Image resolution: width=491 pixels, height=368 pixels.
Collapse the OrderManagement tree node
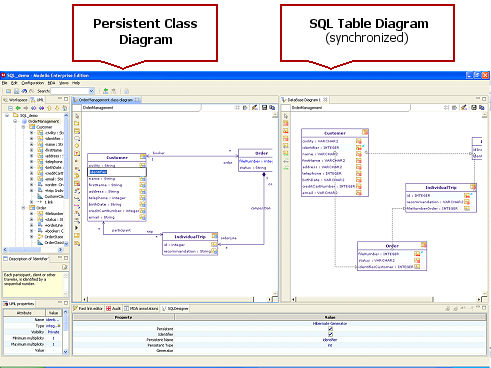15,121
